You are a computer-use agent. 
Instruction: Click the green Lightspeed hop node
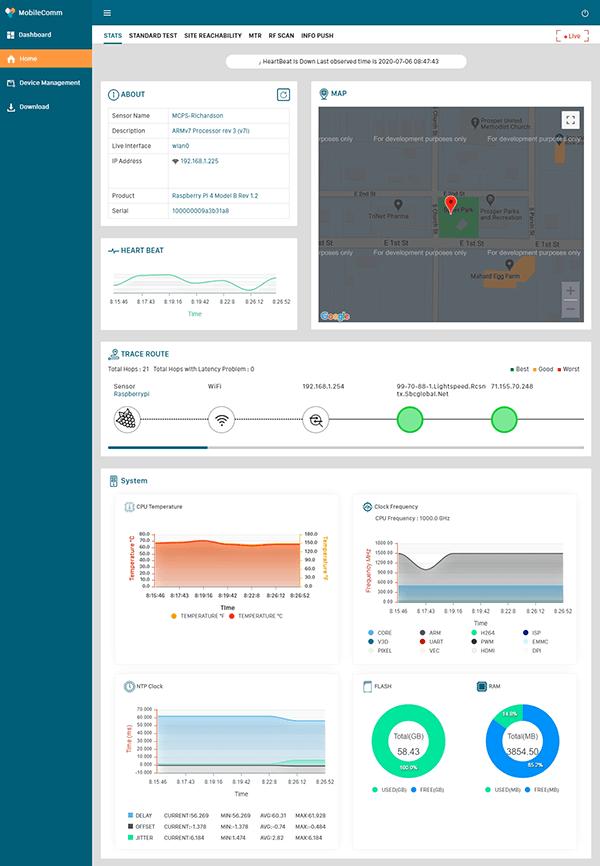[x=411, y=421]
